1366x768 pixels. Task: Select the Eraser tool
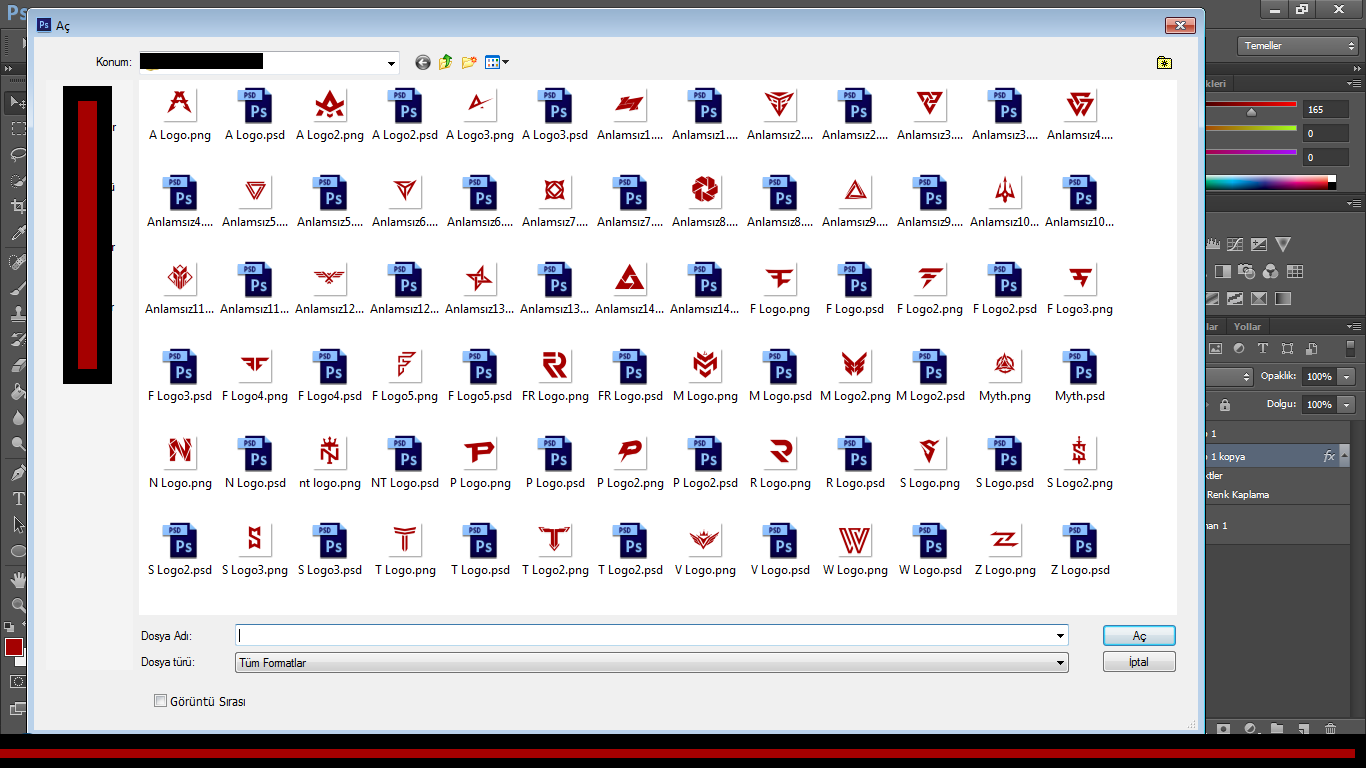[17, 366]
